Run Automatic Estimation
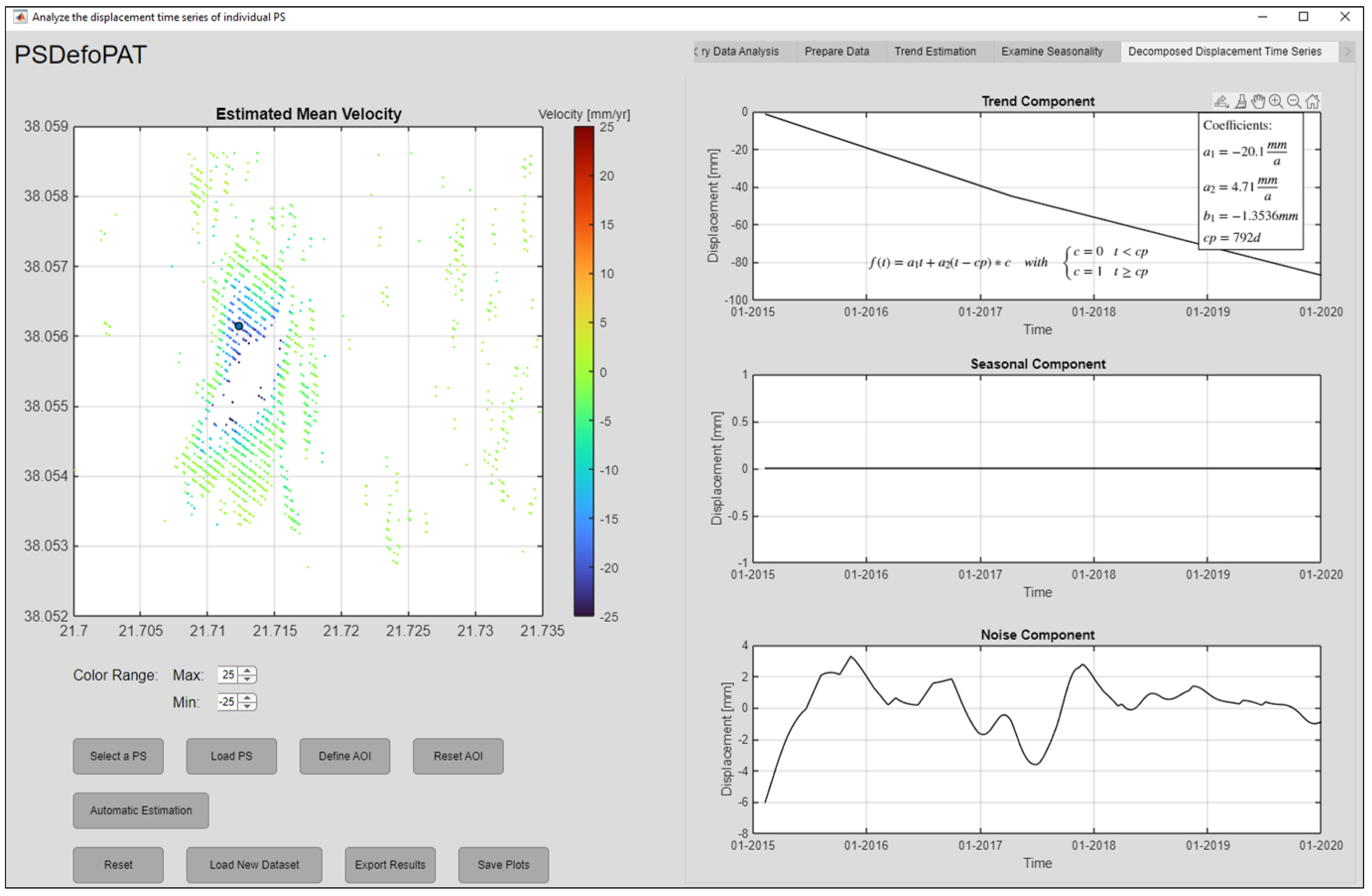This screenshot has height=896, width=1372. coord(140,810)
